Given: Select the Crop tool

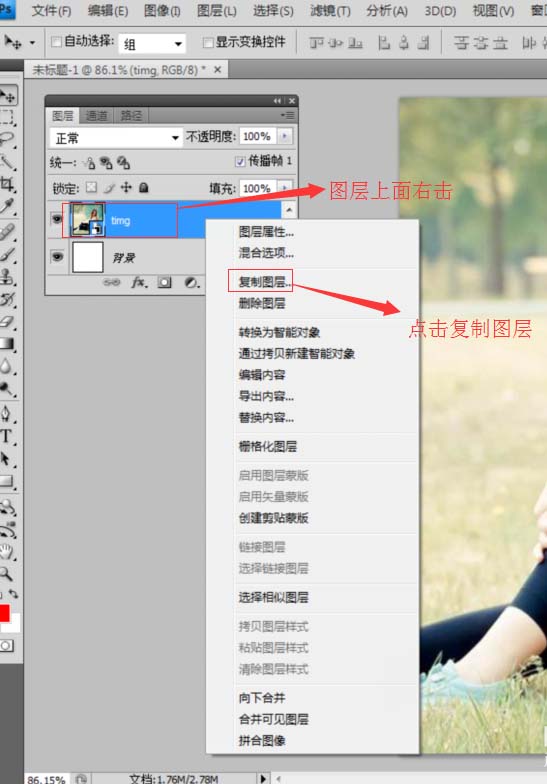Looking at the screenshot, I should coord(7,184).
